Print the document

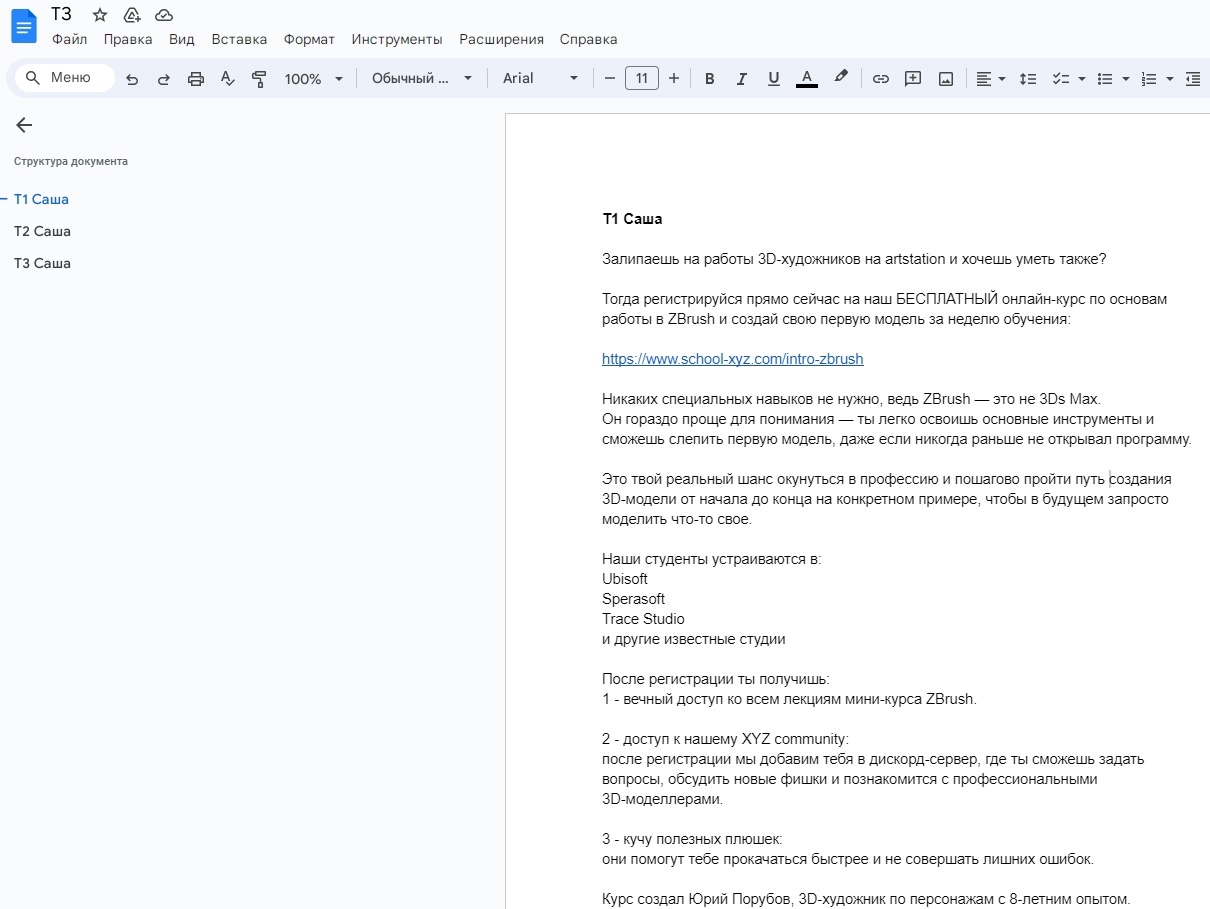(x=196, y=79)
